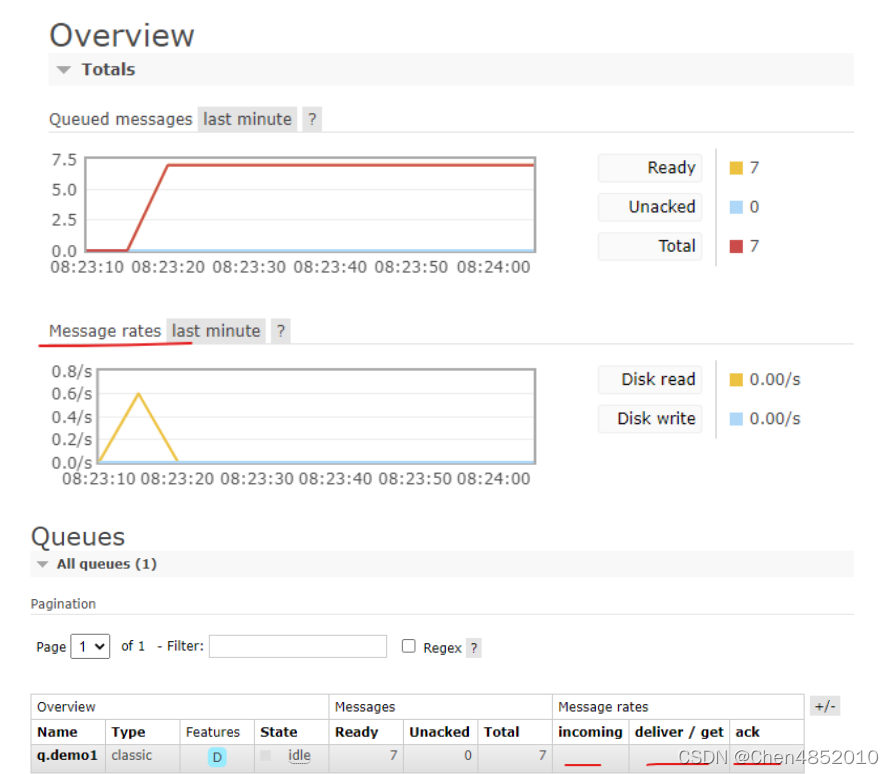Click the Pagination label
The image size is (894, 774).
pos(63,604)
